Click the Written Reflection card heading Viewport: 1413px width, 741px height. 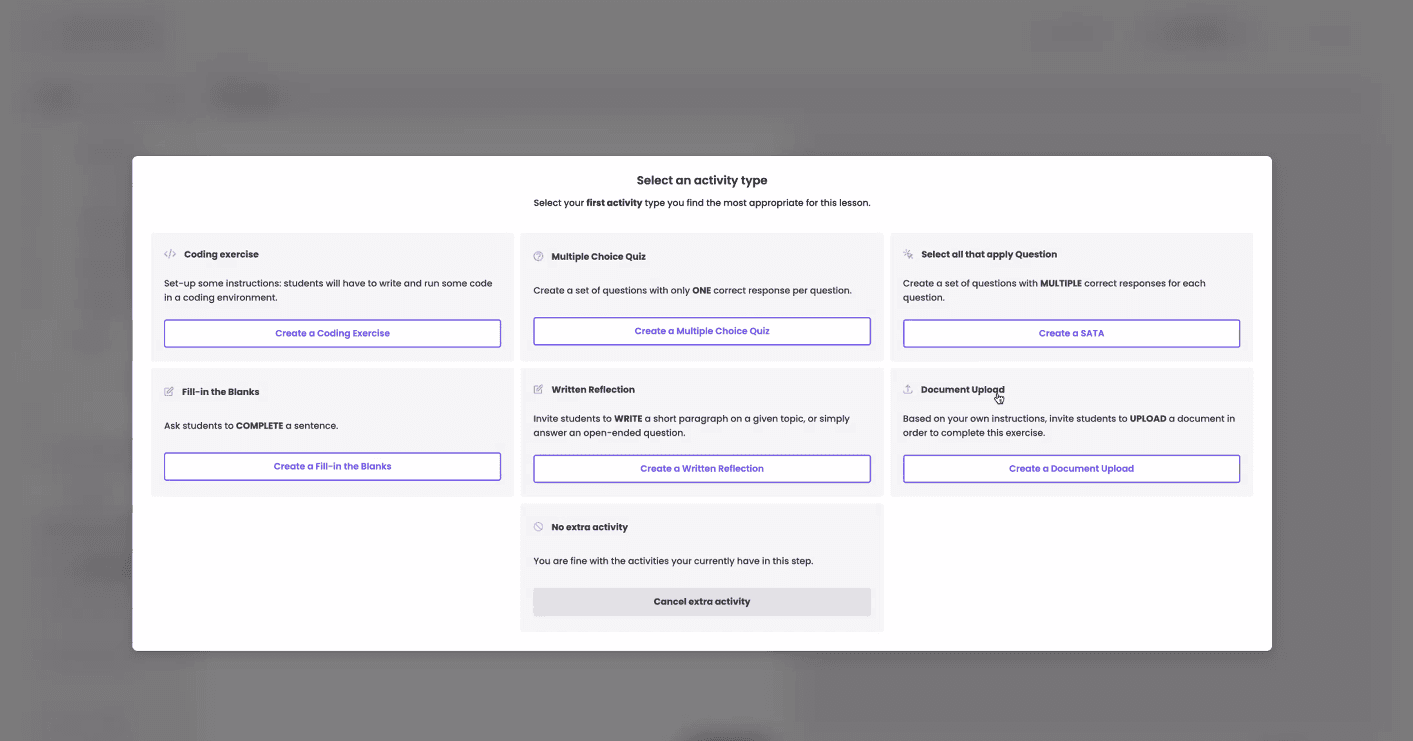[x=593, y=389]
